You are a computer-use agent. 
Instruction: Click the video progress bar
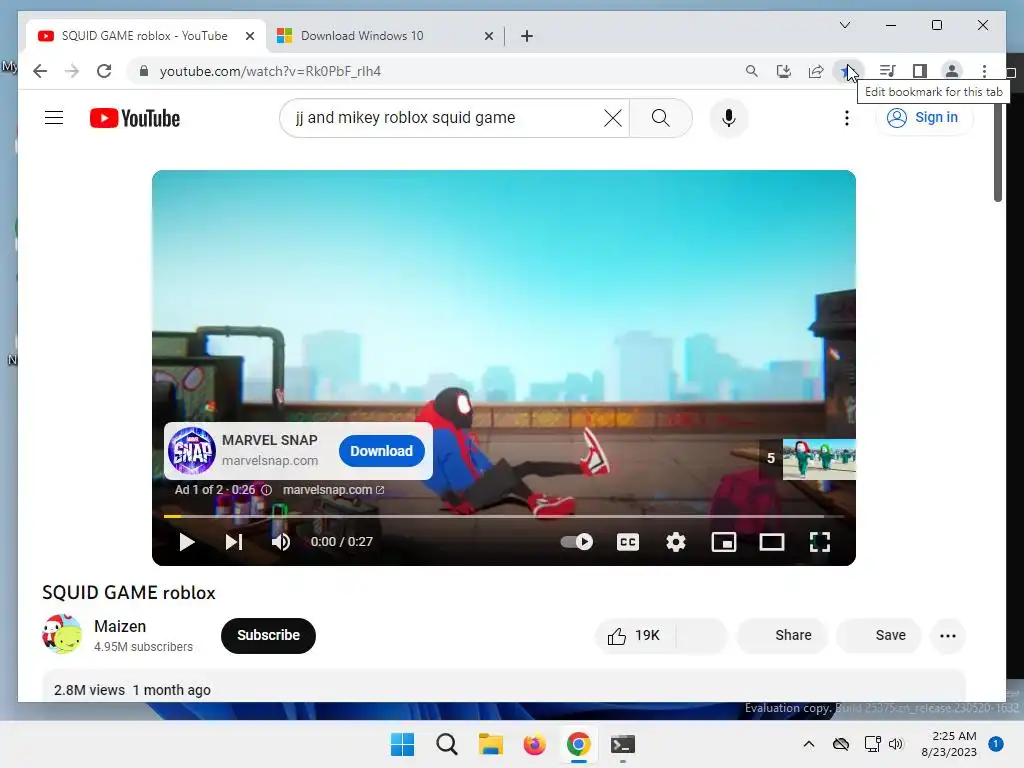pos(504,517)
